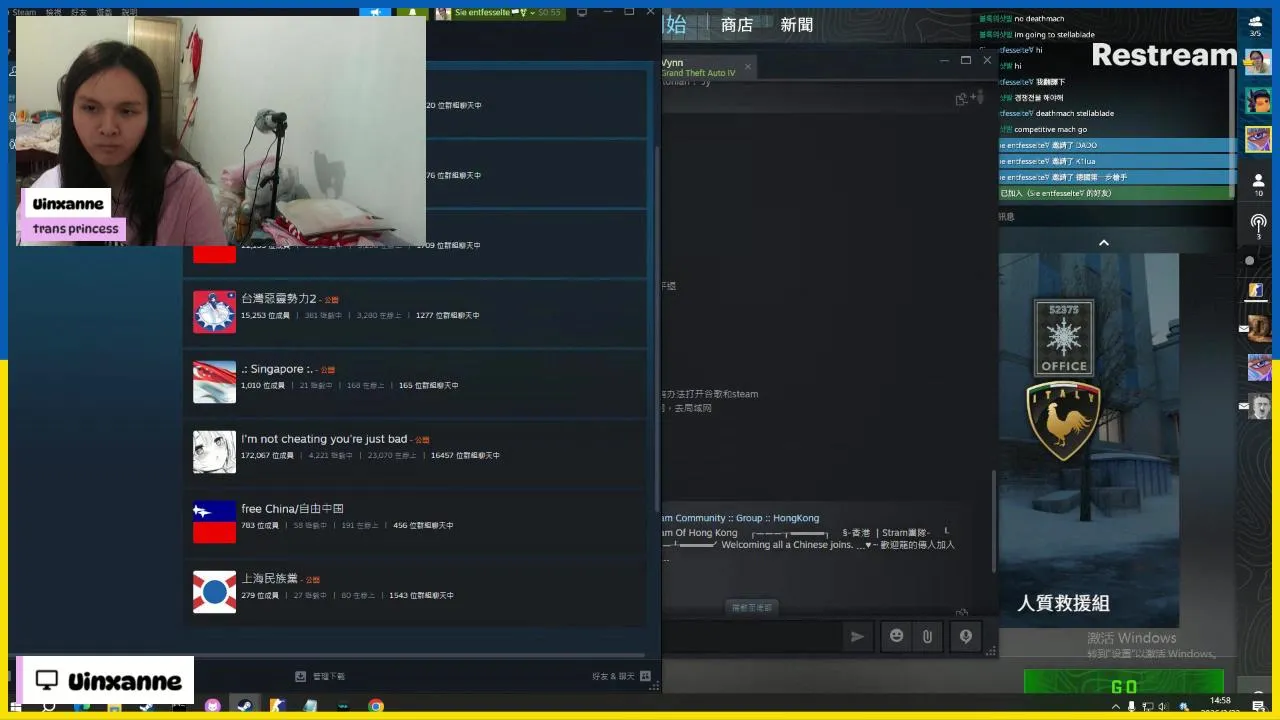Open the Steam announcements megaphone icon
This screenshot has width=1280, height=720.
coord(375,12)
